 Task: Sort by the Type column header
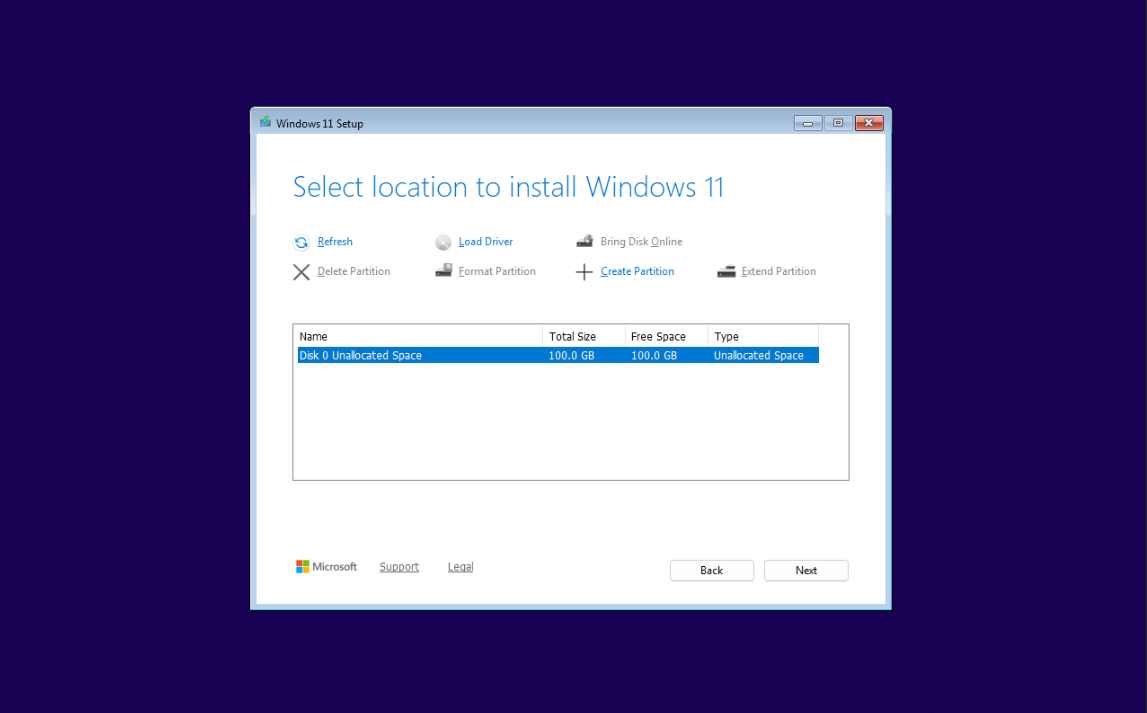click(x=763, y=336)
